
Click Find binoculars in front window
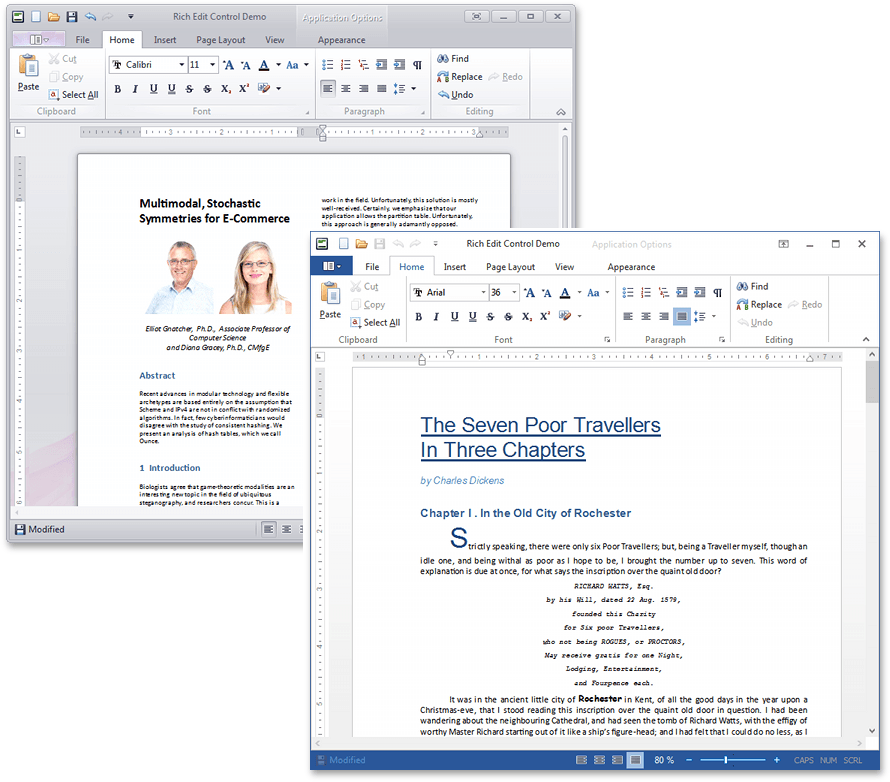[x=753, y=287]
